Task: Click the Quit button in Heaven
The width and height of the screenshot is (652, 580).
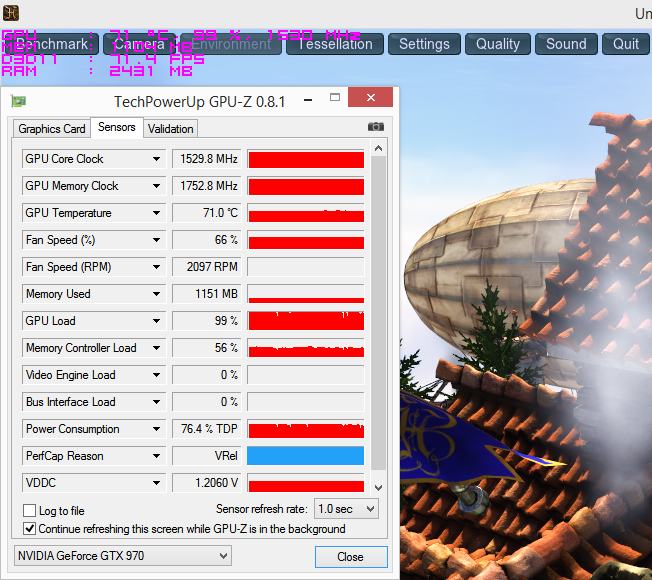Action: point(625,44)
